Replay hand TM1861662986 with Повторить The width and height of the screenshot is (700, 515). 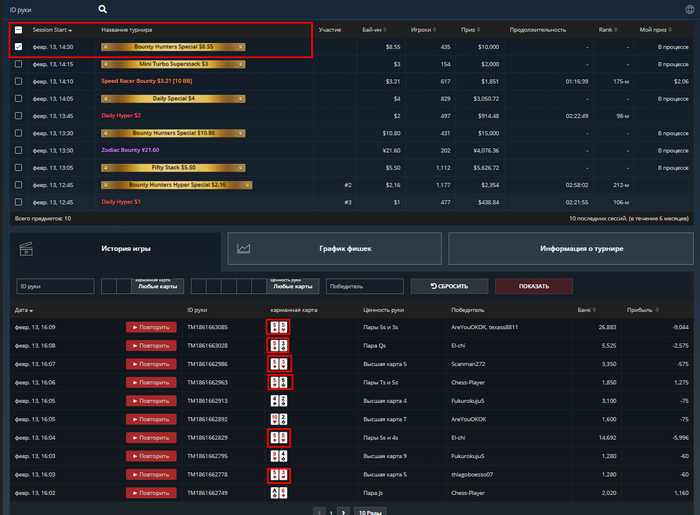tap(151, 364)
